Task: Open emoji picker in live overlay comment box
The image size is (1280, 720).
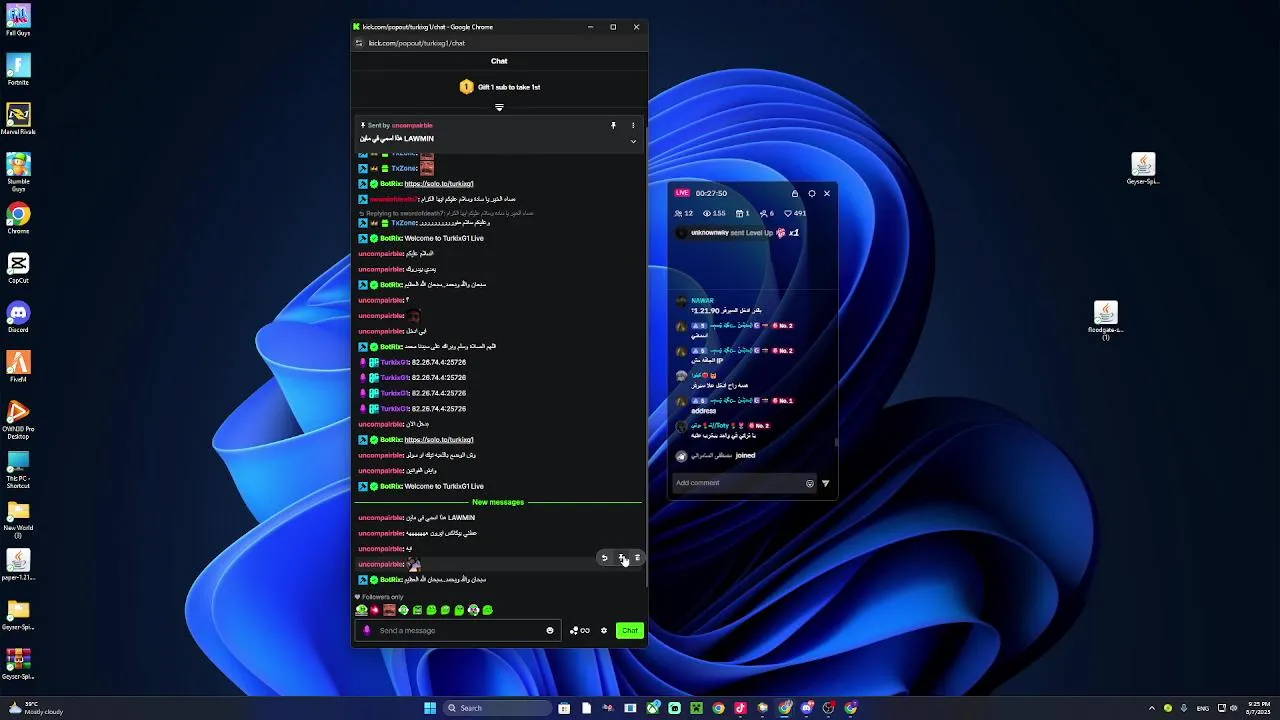Action: click(810, 483)
